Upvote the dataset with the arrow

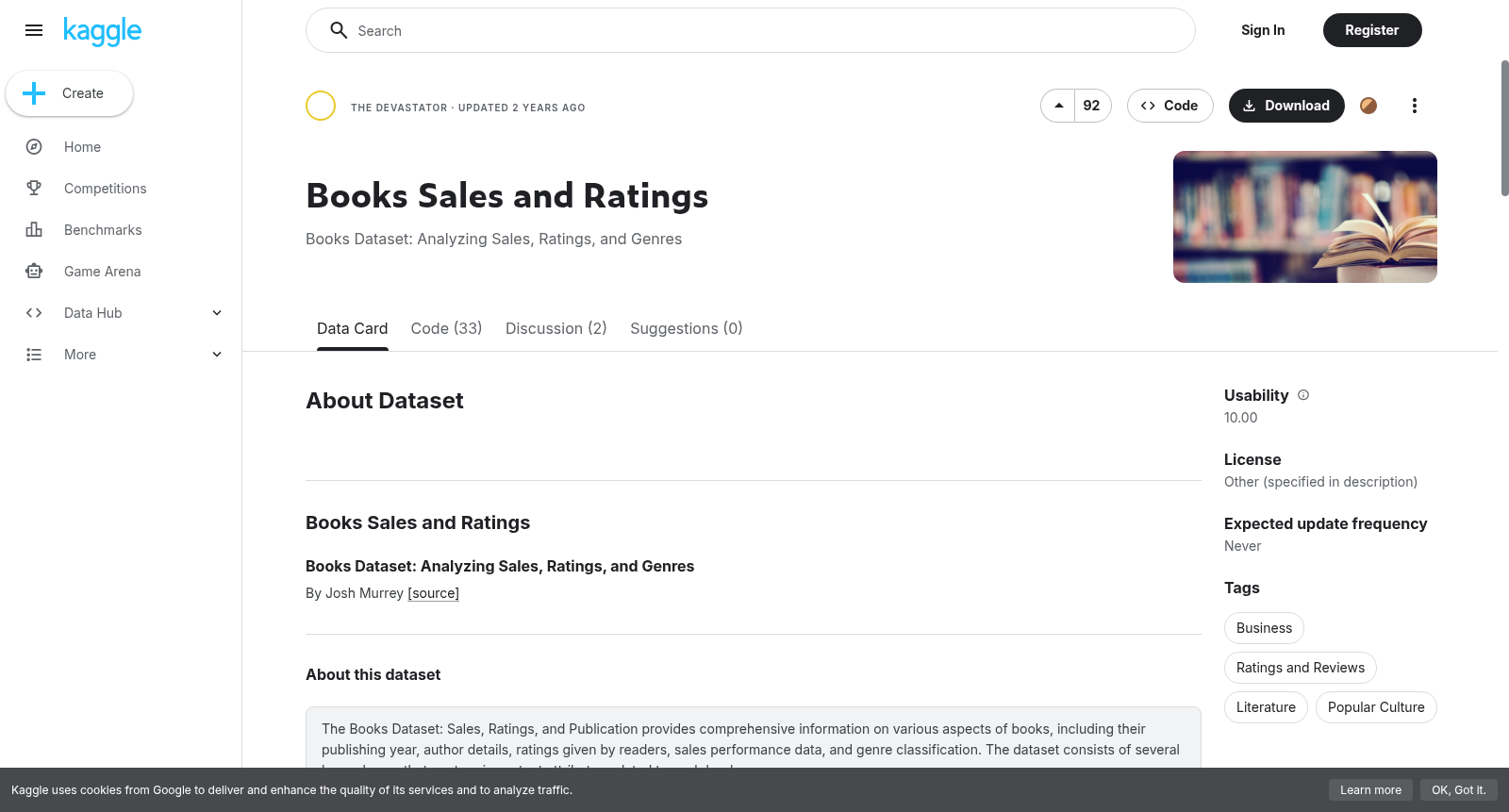1058,106
